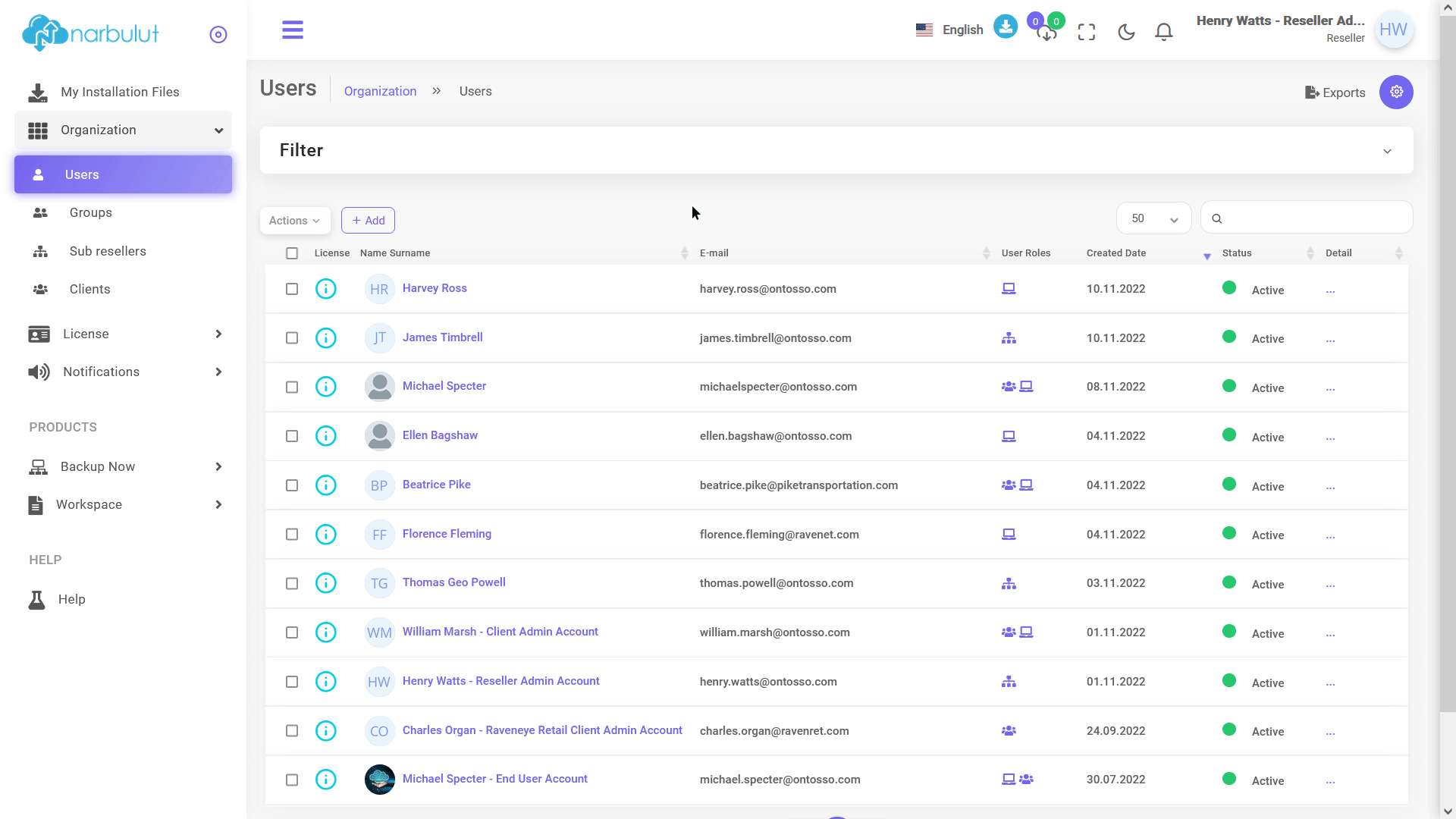
Task: Open license info icon for Harvey Ross
Action: coord(326,289)
